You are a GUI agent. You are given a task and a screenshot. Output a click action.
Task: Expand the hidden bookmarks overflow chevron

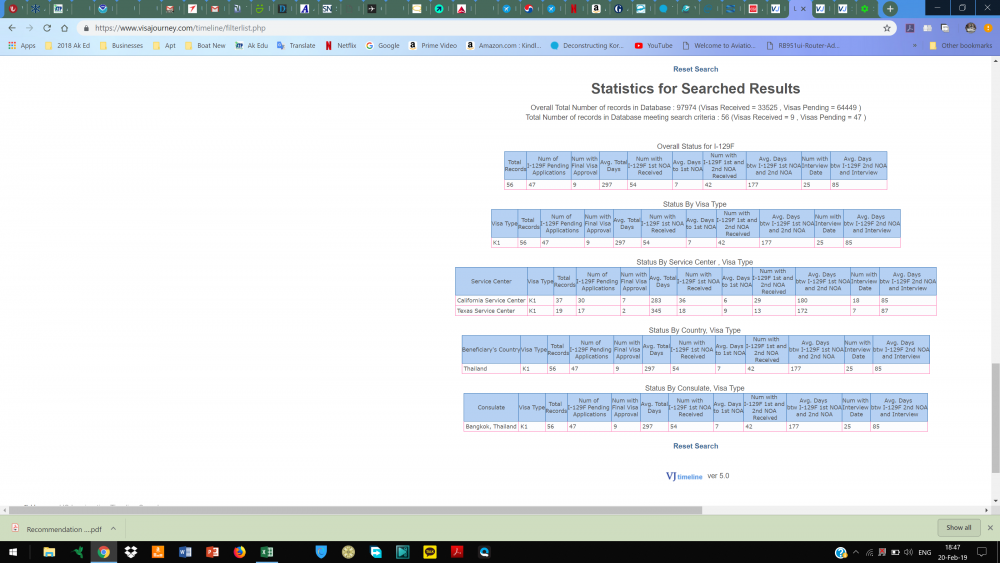click(915, 45)
